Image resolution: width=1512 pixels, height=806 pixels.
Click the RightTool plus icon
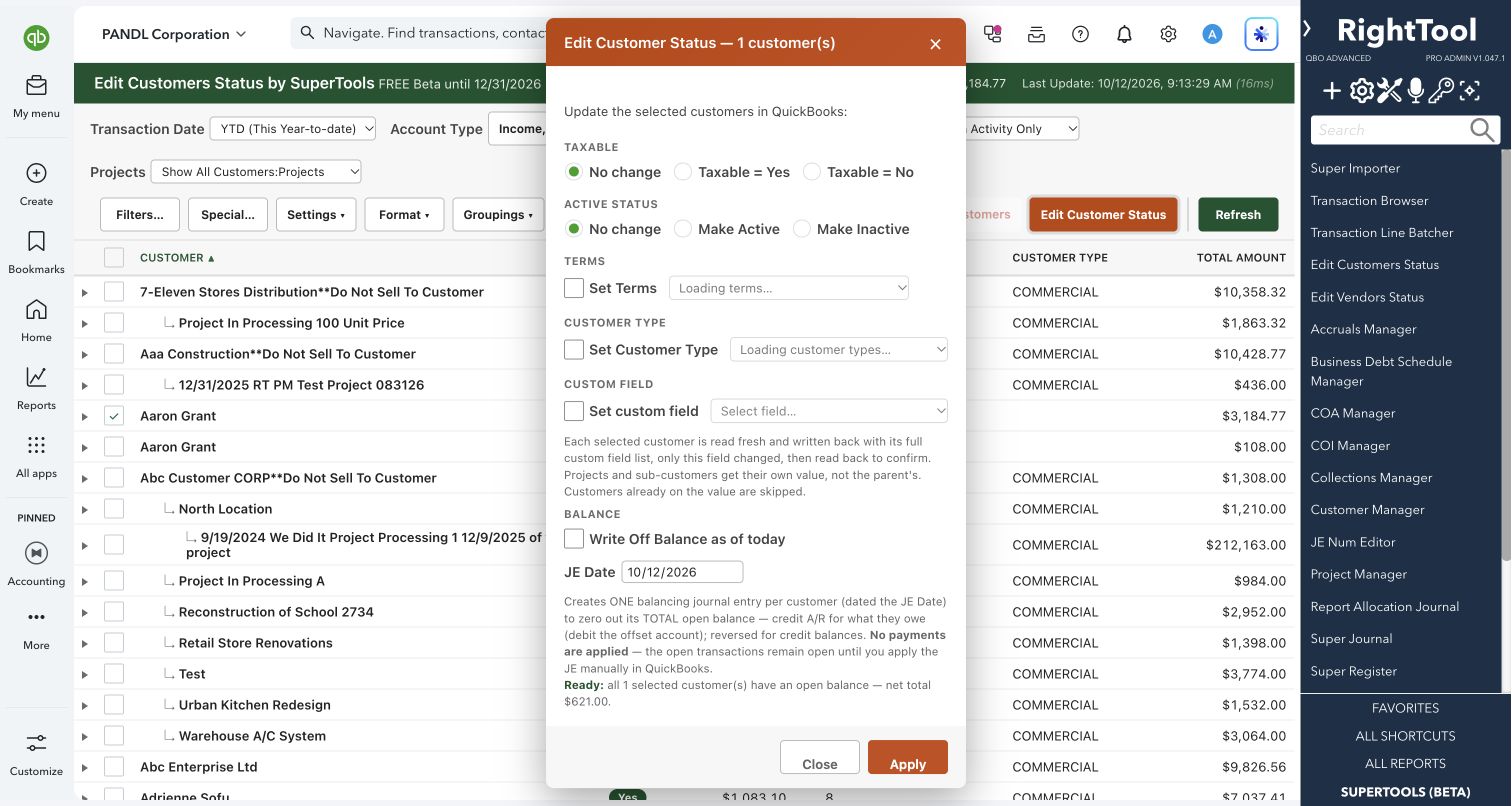[x=1332, y=92]
